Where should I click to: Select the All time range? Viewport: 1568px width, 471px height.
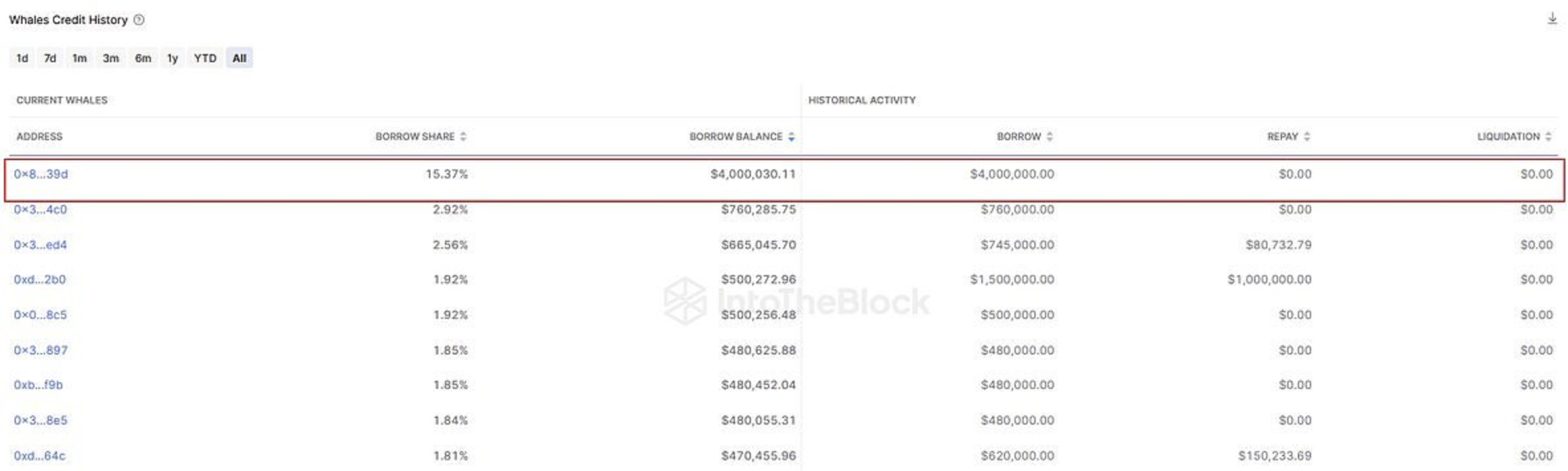pos(239,58)
